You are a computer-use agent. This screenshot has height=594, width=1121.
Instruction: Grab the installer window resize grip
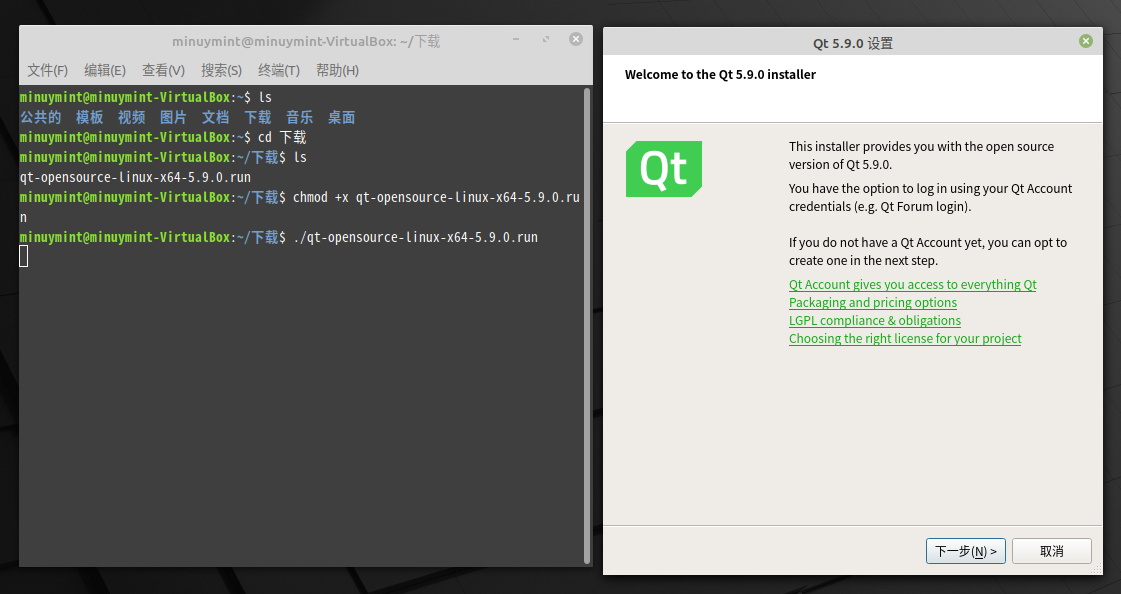point(1097,569)
